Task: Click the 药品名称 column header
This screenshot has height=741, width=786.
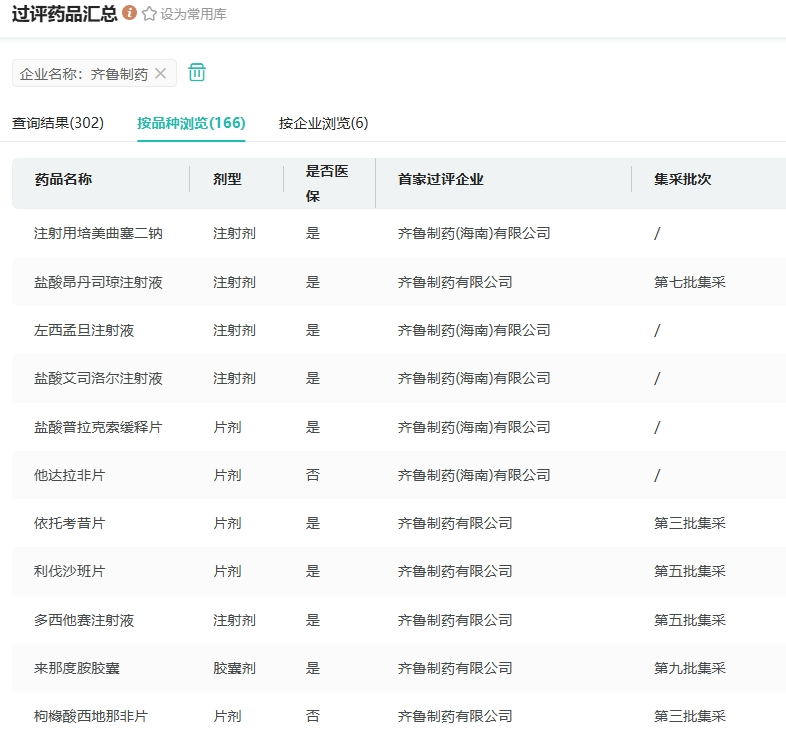Action: (x=63, y=179)
